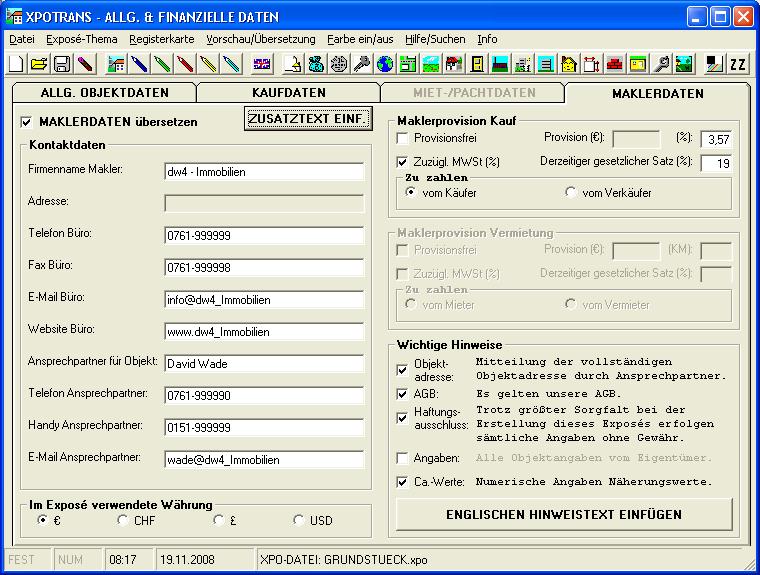Screen dimensions: 760x575
Task: Select the dark blue pencil icon
Action: coord(139,64)
